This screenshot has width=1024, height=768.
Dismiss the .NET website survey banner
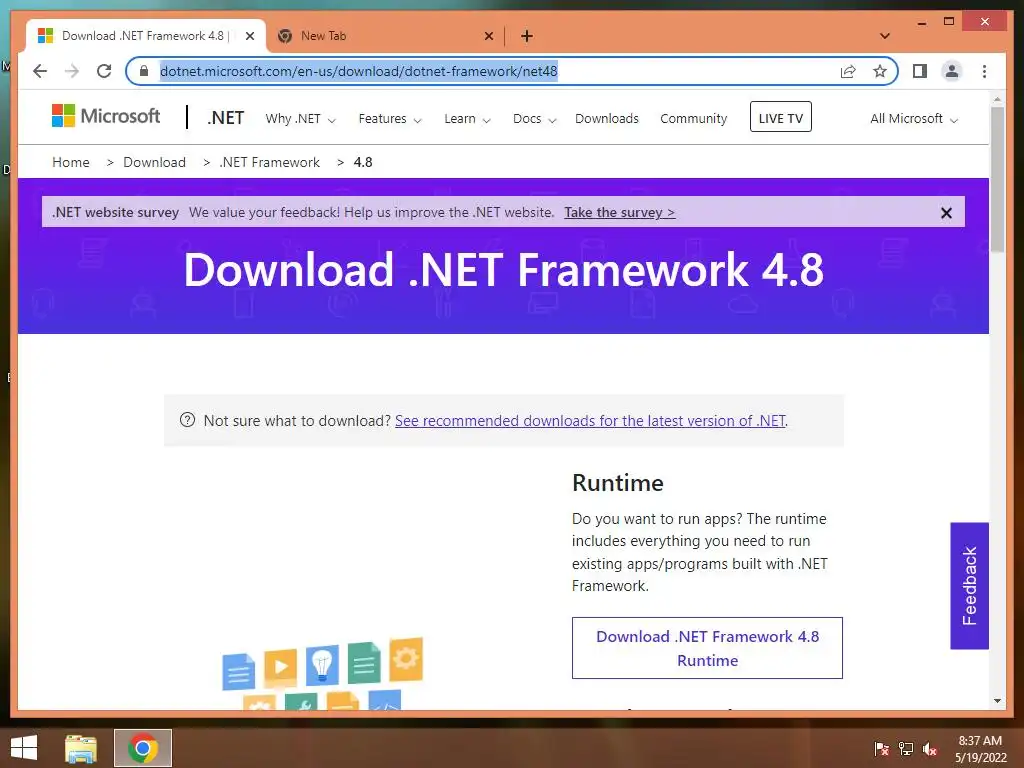(x=946, y=213)
